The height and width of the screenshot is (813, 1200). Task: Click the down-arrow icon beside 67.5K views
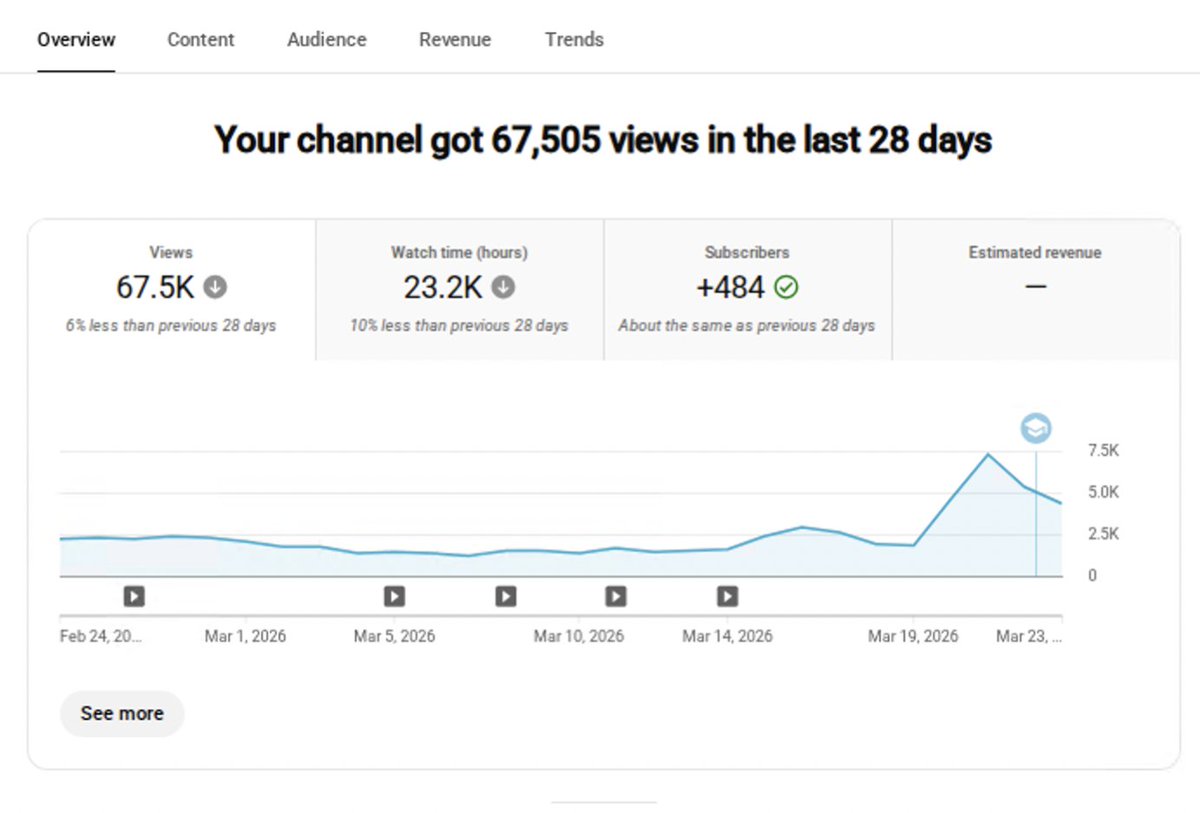click(215, 288)
